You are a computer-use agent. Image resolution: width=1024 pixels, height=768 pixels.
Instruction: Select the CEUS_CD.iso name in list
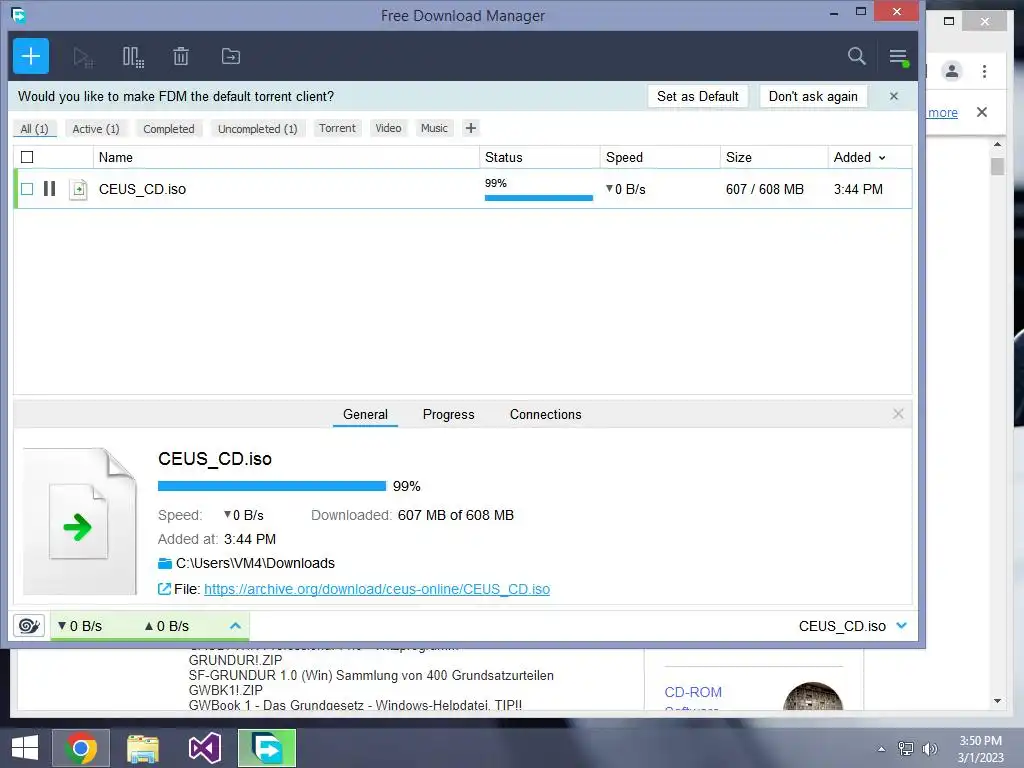(142, 189)
